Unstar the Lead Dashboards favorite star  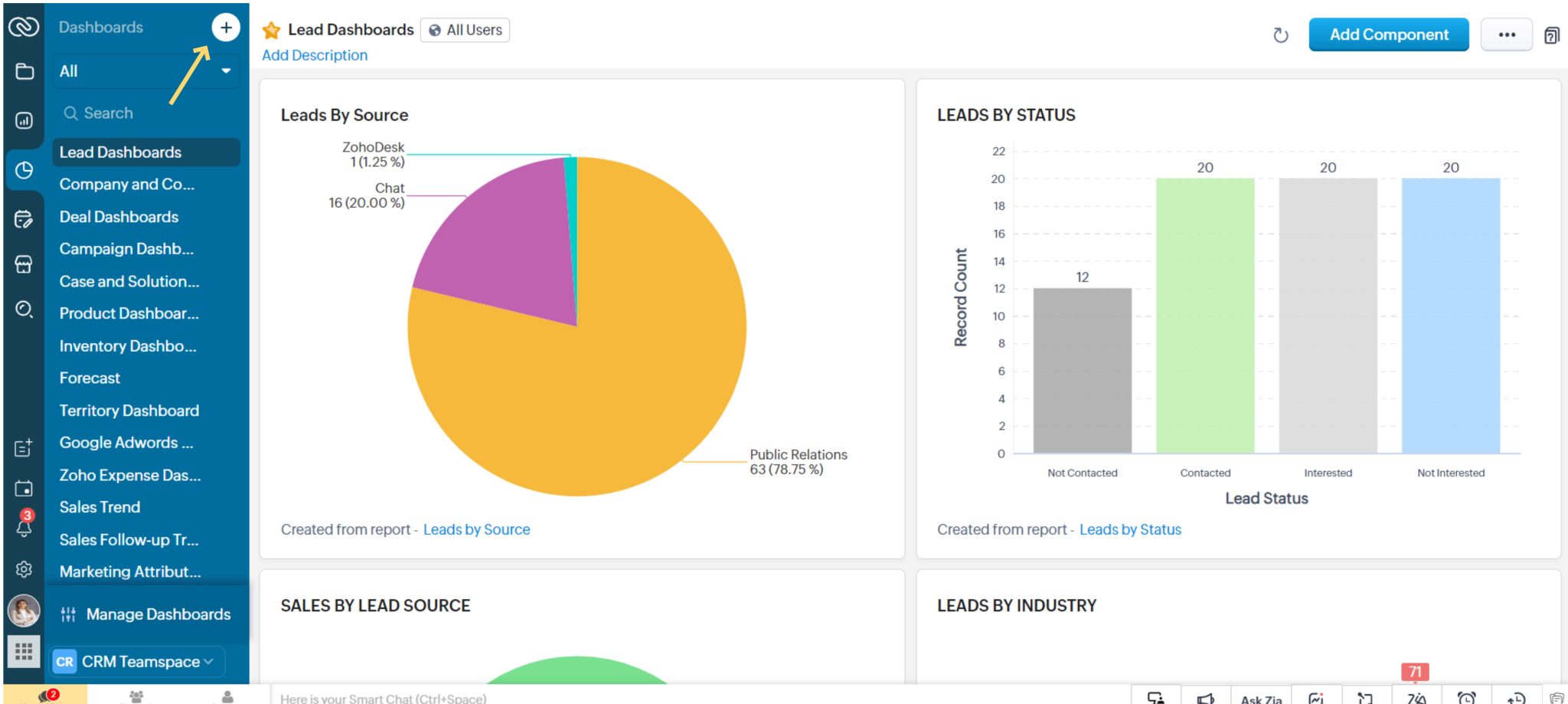point(271,30)
